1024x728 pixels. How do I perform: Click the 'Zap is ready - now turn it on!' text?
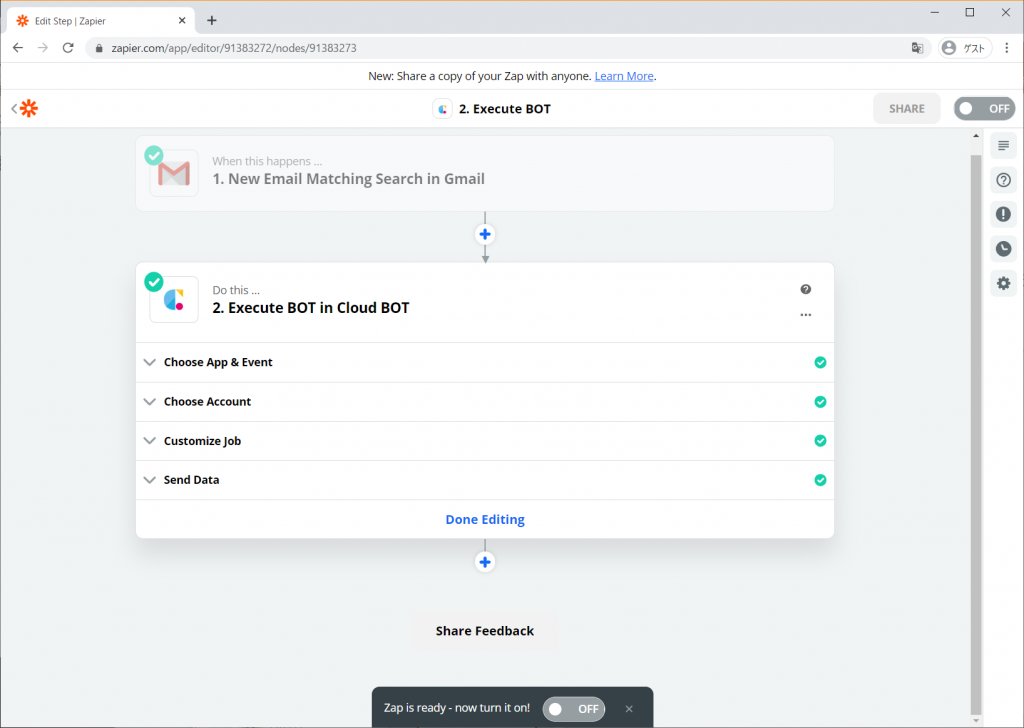coord(456,708)
